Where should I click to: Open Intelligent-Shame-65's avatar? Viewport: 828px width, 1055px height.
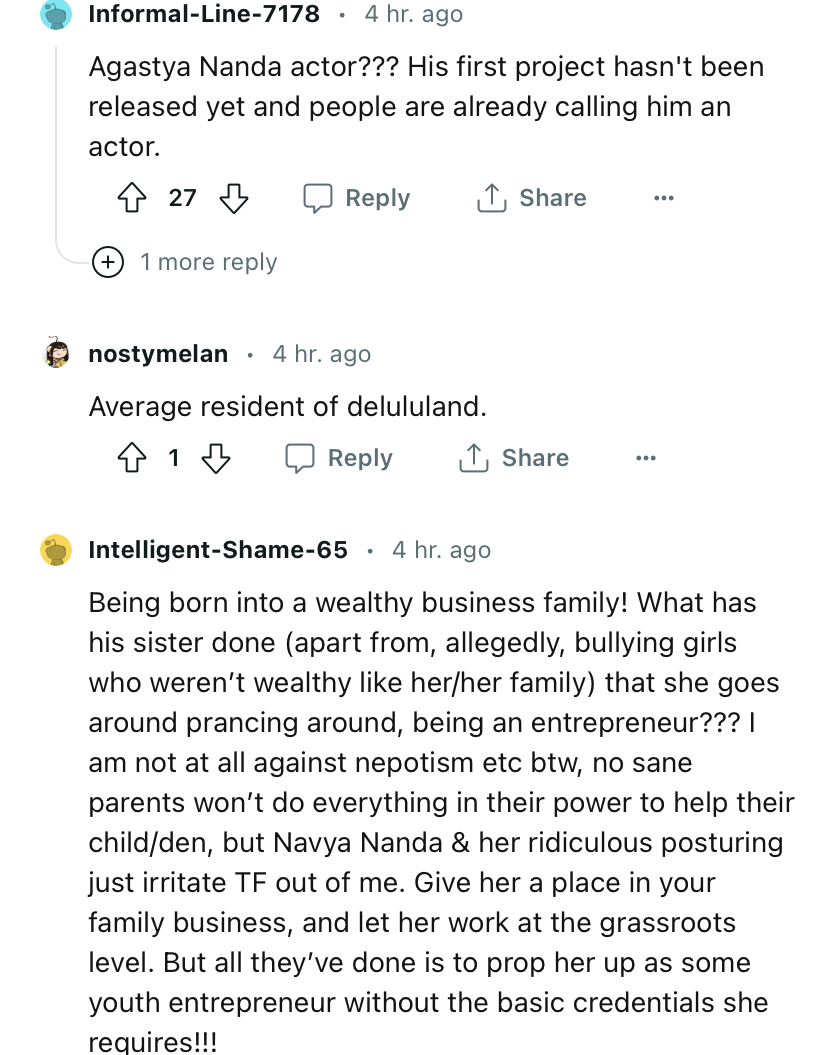tap(57, 550)
